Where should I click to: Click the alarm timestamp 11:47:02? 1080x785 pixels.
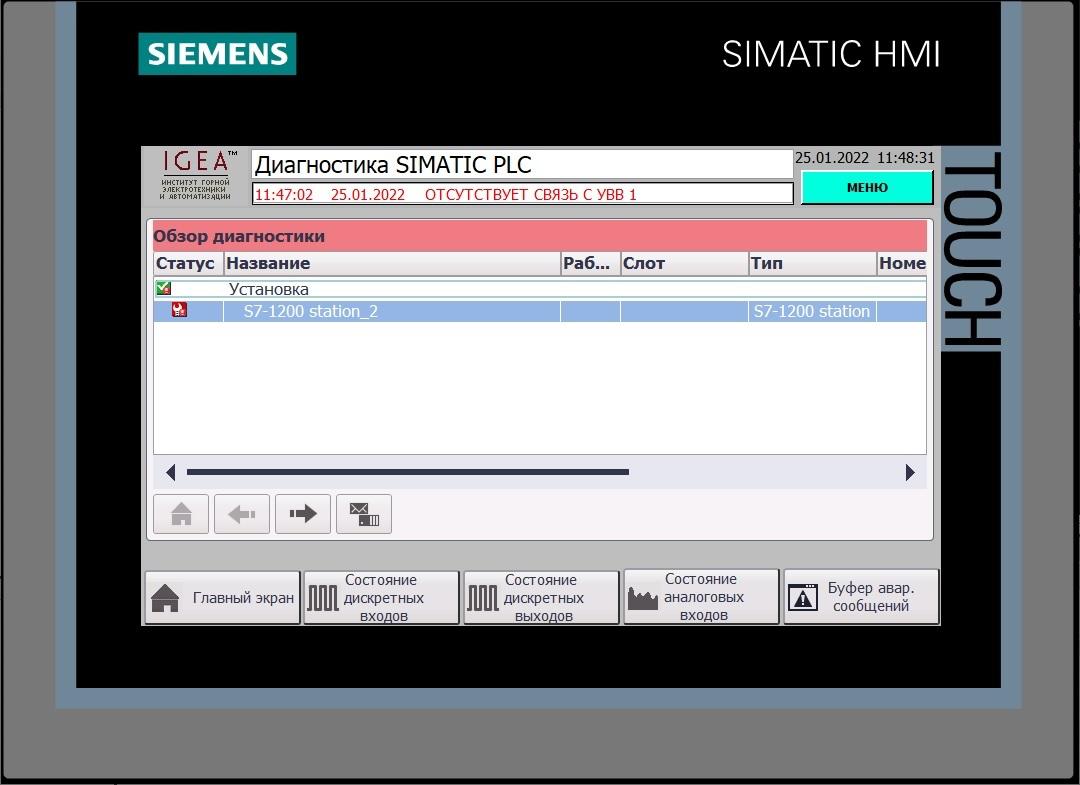point(284,195)
